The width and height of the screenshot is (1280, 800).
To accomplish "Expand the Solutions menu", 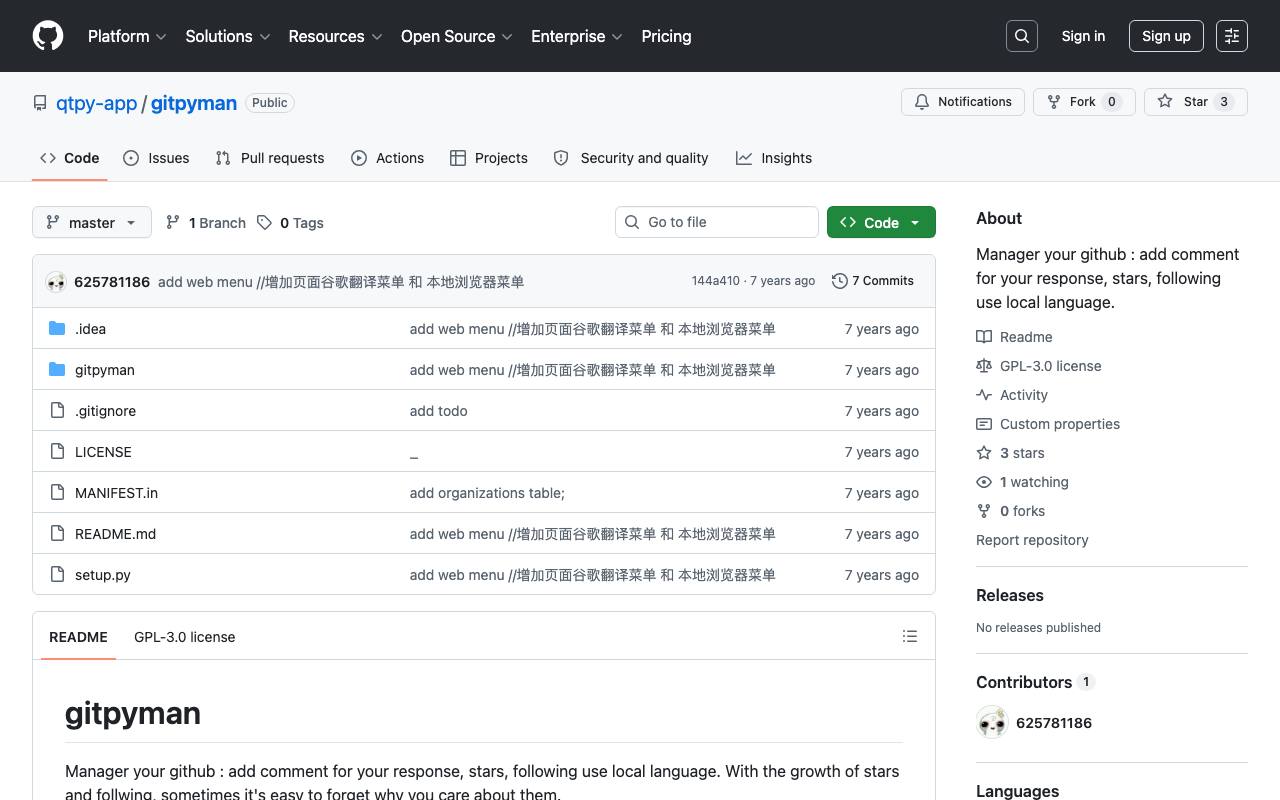I will 228,36.
